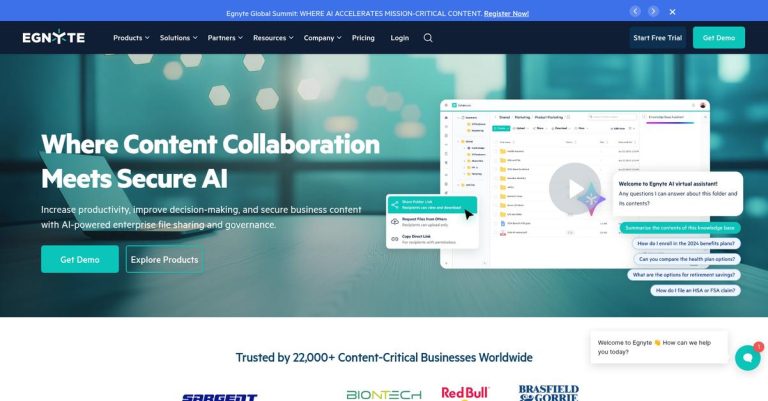Viewport: 768px width, 401px height.
Task: Click 'Trusted by 22,000+ Content-Critical Businesses Worldwide'
Action: (x=384, y=357)
